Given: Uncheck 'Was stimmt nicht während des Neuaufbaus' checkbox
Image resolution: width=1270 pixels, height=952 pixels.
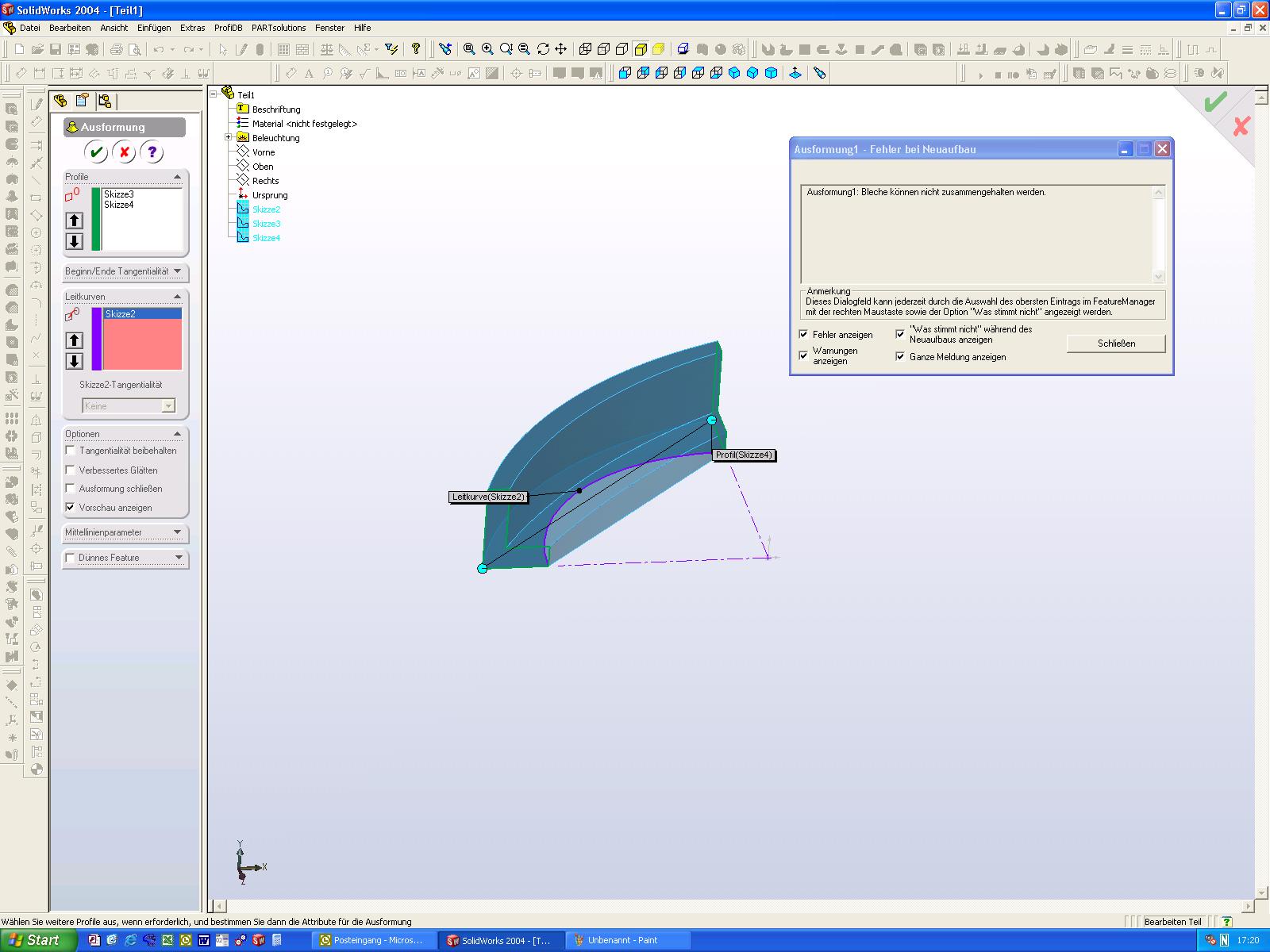Looking at the screenshot, I should (x=900, y=334).
